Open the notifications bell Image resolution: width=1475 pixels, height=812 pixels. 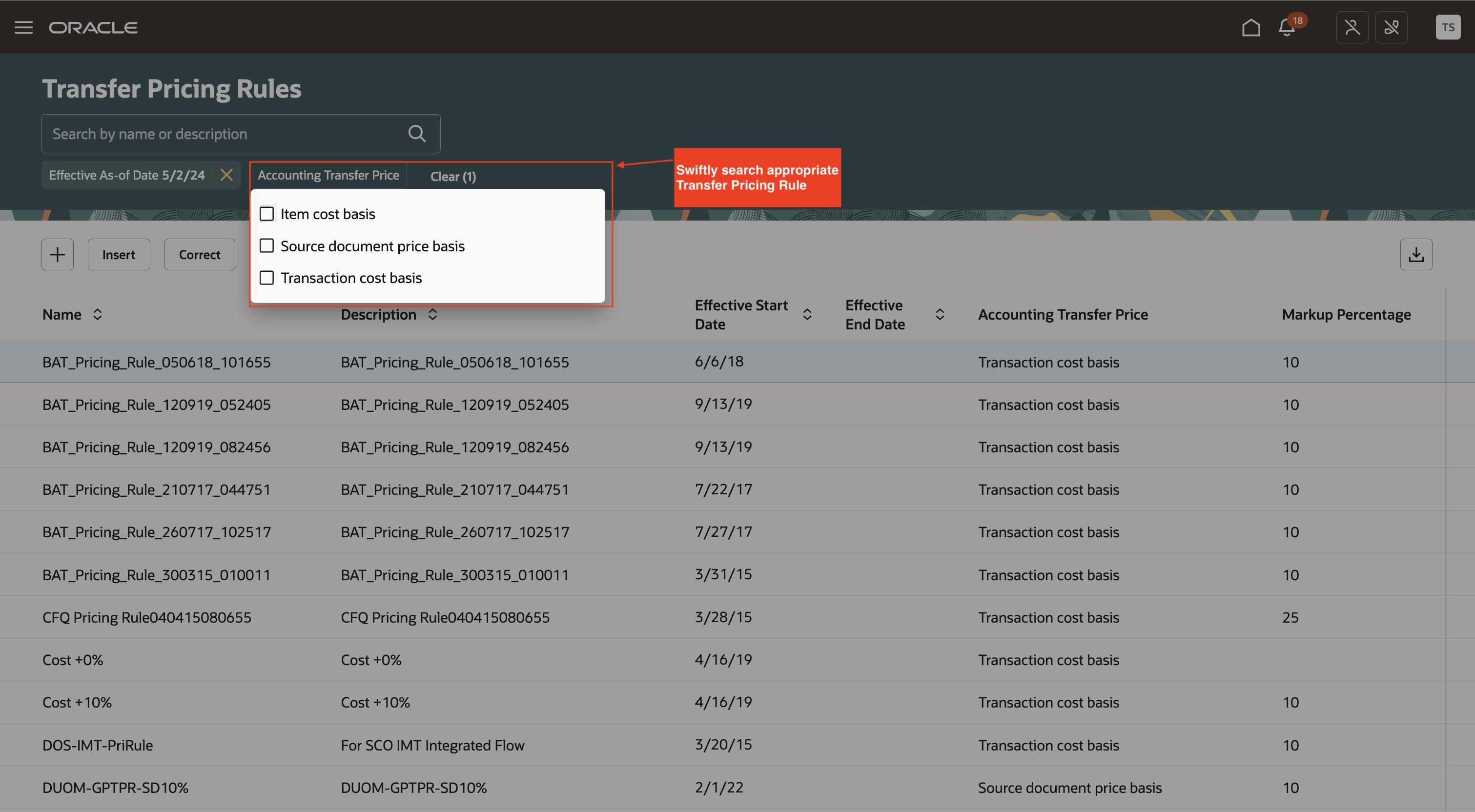[x=1287, y=27]
